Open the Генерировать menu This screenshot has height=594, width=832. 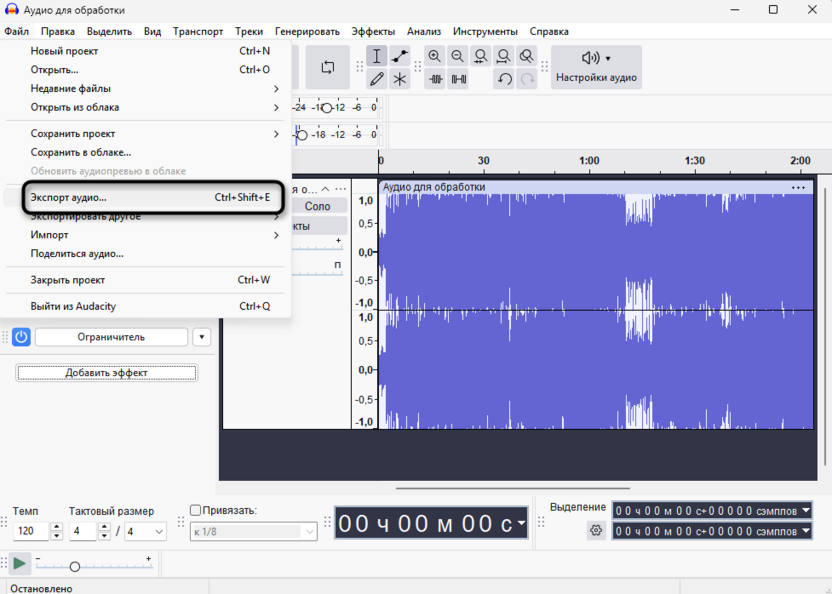[x=307, y=31]
